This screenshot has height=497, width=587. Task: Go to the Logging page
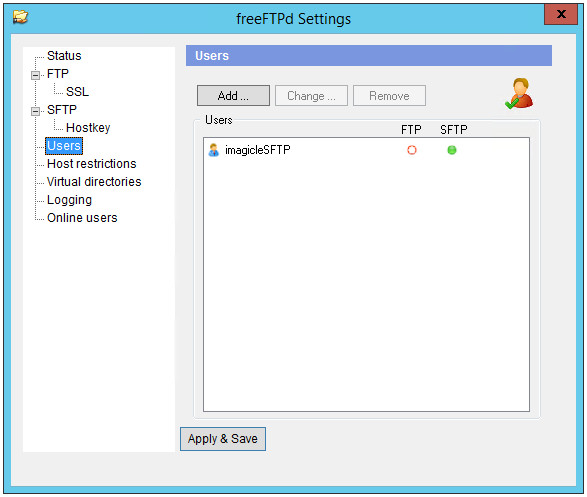[x=69, y=200]
